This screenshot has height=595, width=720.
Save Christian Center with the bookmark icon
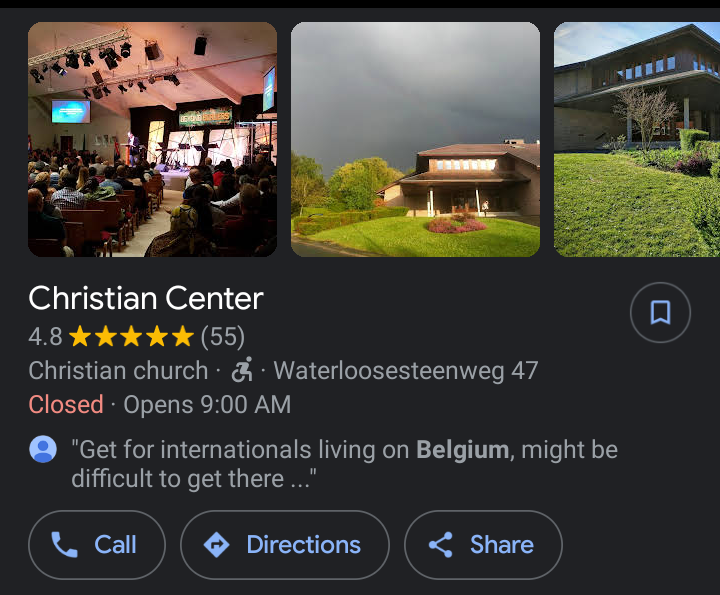click(660, 313)
